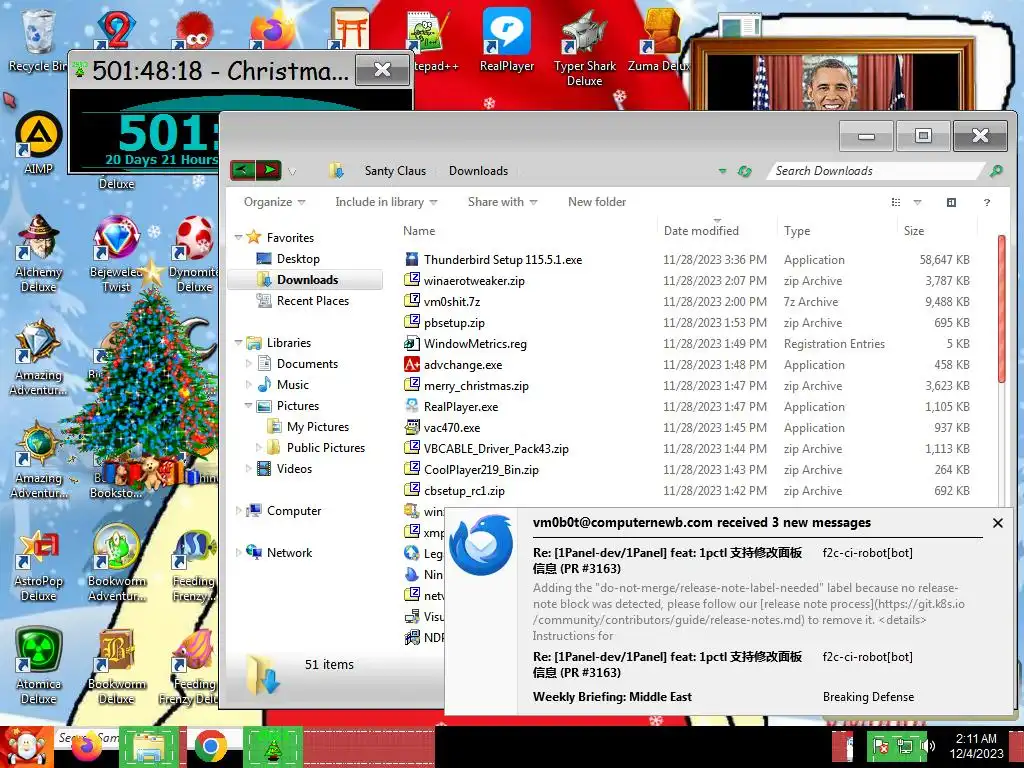Collapse the Favorites tree group
This screenshot has width=1024, height=768.
[x=238, y=238]
